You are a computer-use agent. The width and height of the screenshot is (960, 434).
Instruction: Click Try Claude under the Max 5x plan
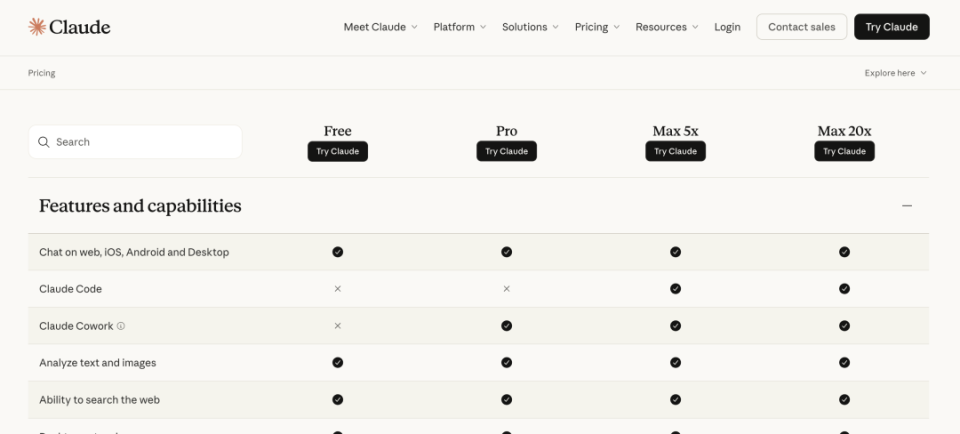[675, 151]
